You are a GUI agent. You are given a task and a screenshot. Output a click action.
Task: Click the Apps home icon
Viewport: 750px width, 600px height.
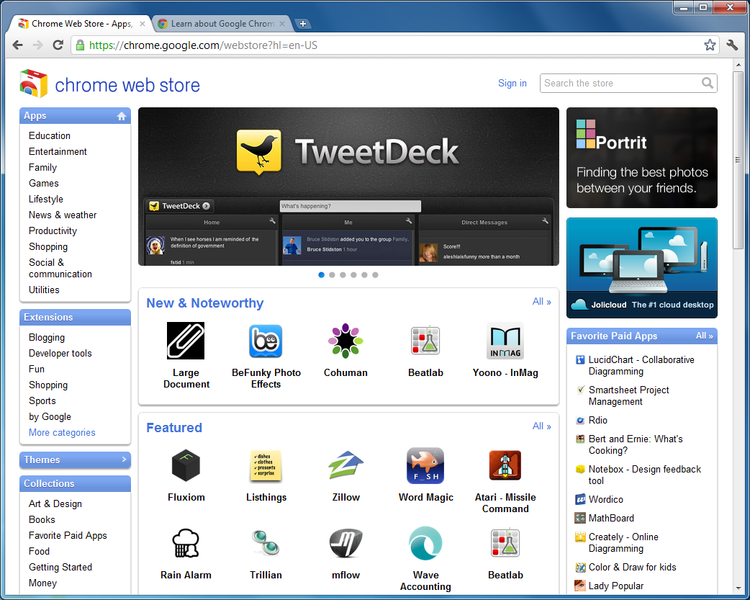[x=121, y=116]
